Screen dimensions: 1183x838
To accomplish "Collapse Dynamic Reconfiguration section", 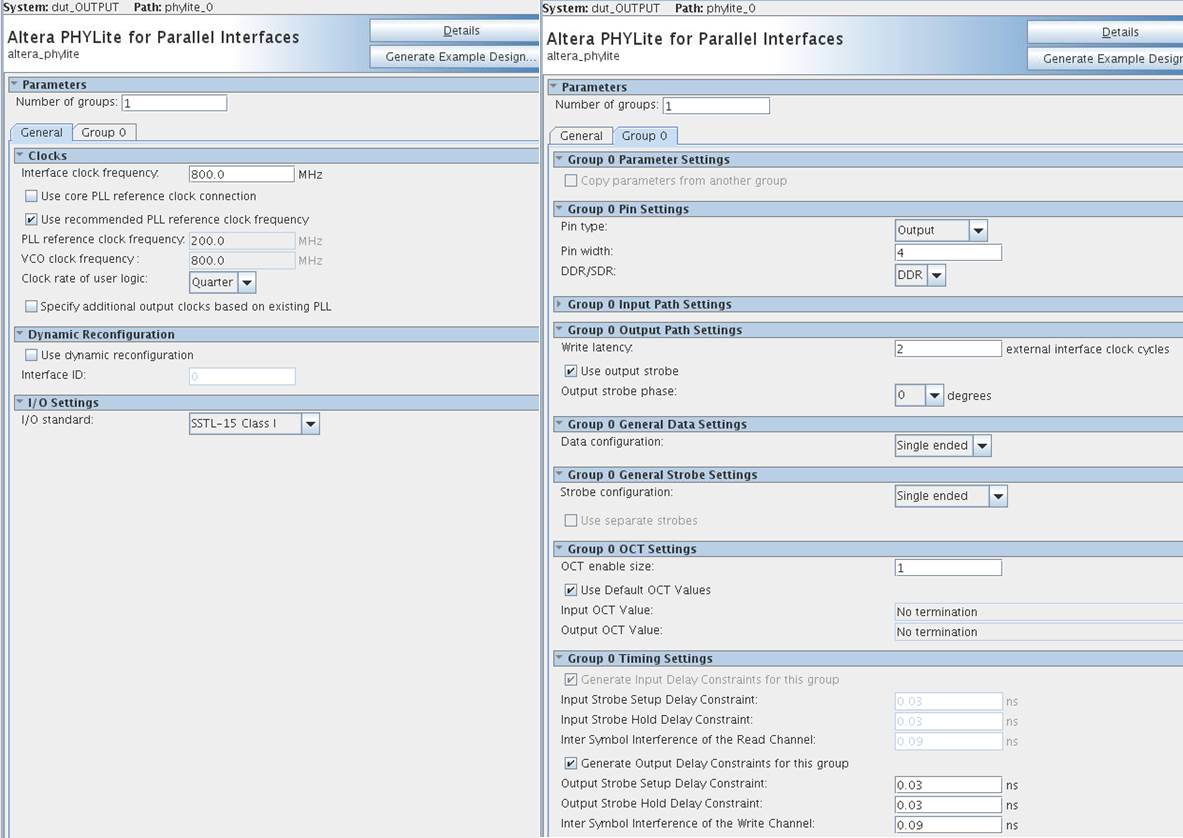I will 20,334.
